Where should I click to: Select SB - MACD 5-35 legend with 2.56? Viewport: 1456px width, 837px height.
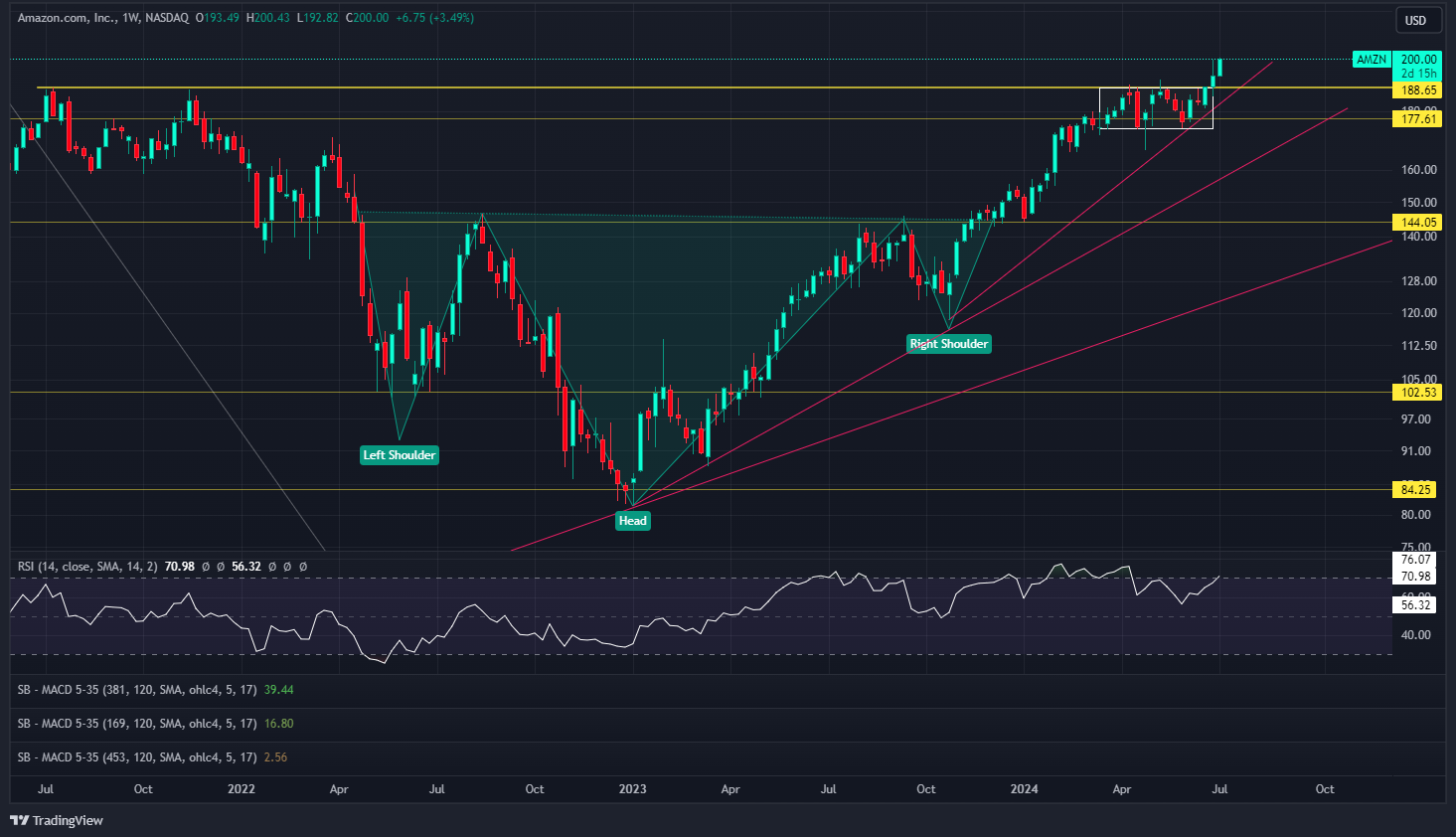[153, 757]
